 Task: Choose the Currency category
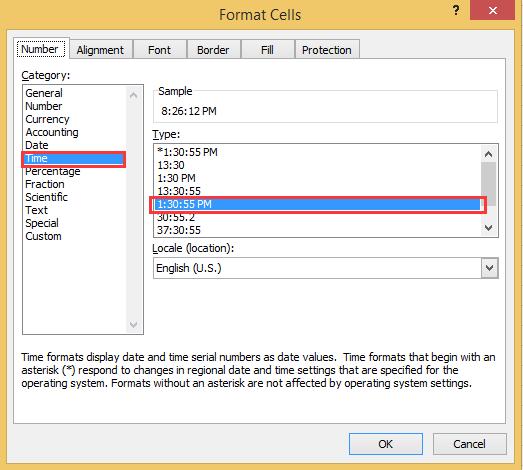(x=75, y=119)
